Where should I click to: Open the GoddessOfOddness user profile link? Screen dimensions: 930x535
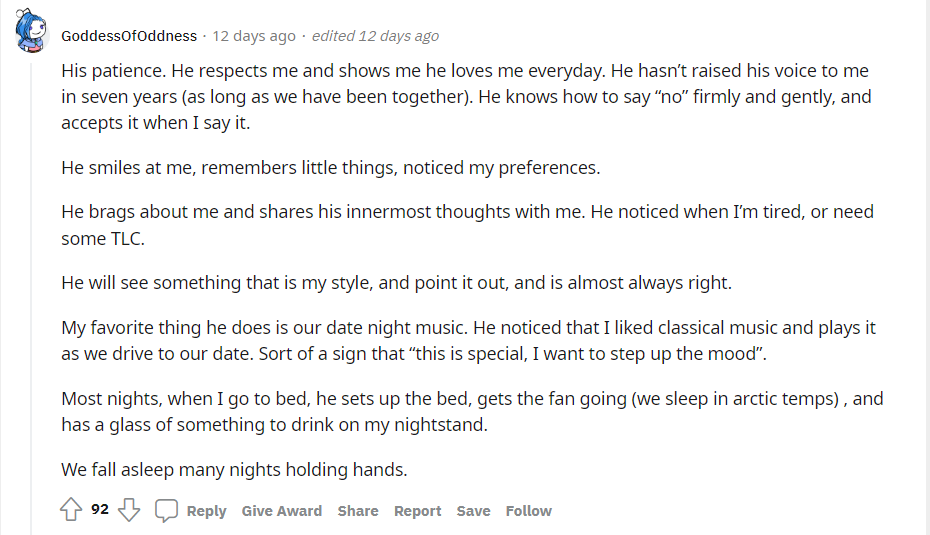click(129, 36)
